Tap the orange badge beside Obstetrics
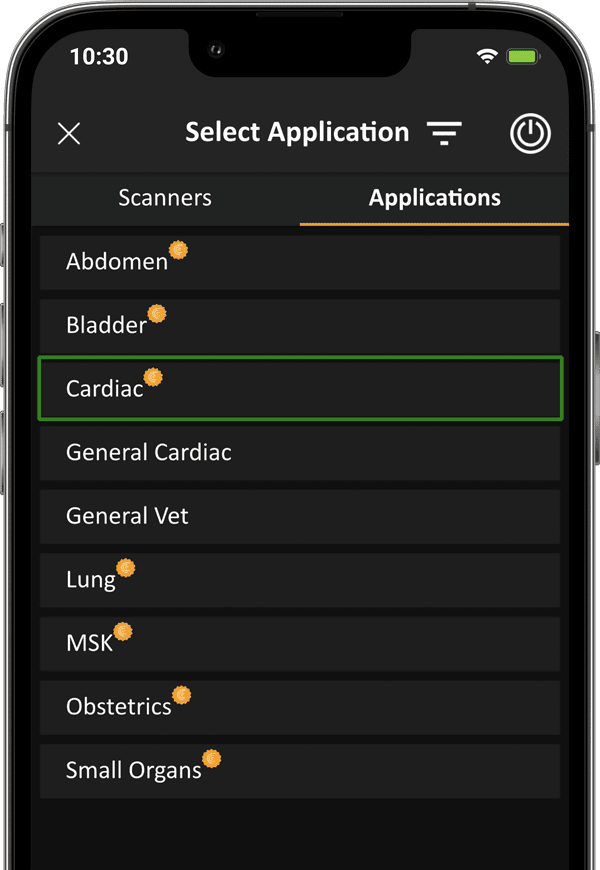 pyautogui.click(x=181, y=695)
